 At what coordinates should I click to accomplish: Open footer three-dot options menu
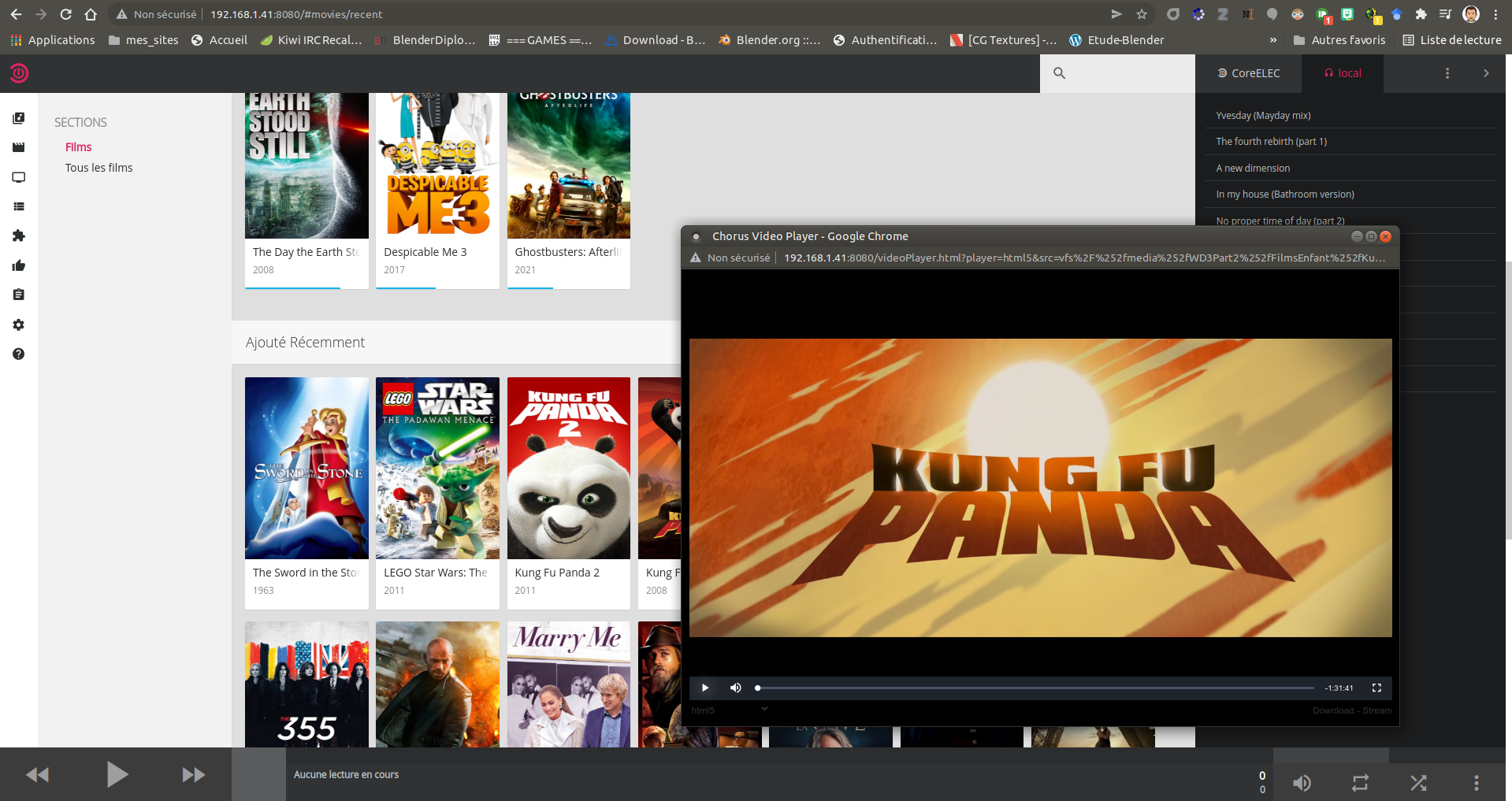(x=1476, y=783)
